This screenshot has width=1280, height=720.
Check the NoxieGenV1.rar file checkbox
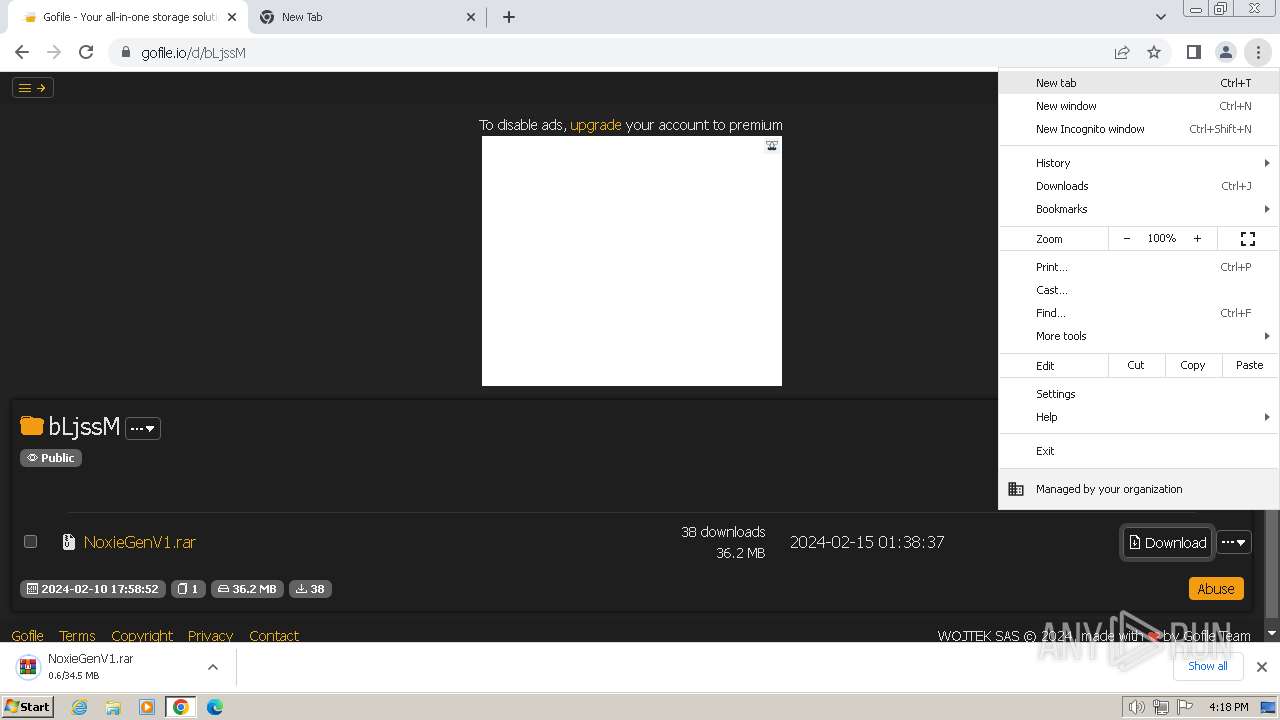tap(31, 541)
